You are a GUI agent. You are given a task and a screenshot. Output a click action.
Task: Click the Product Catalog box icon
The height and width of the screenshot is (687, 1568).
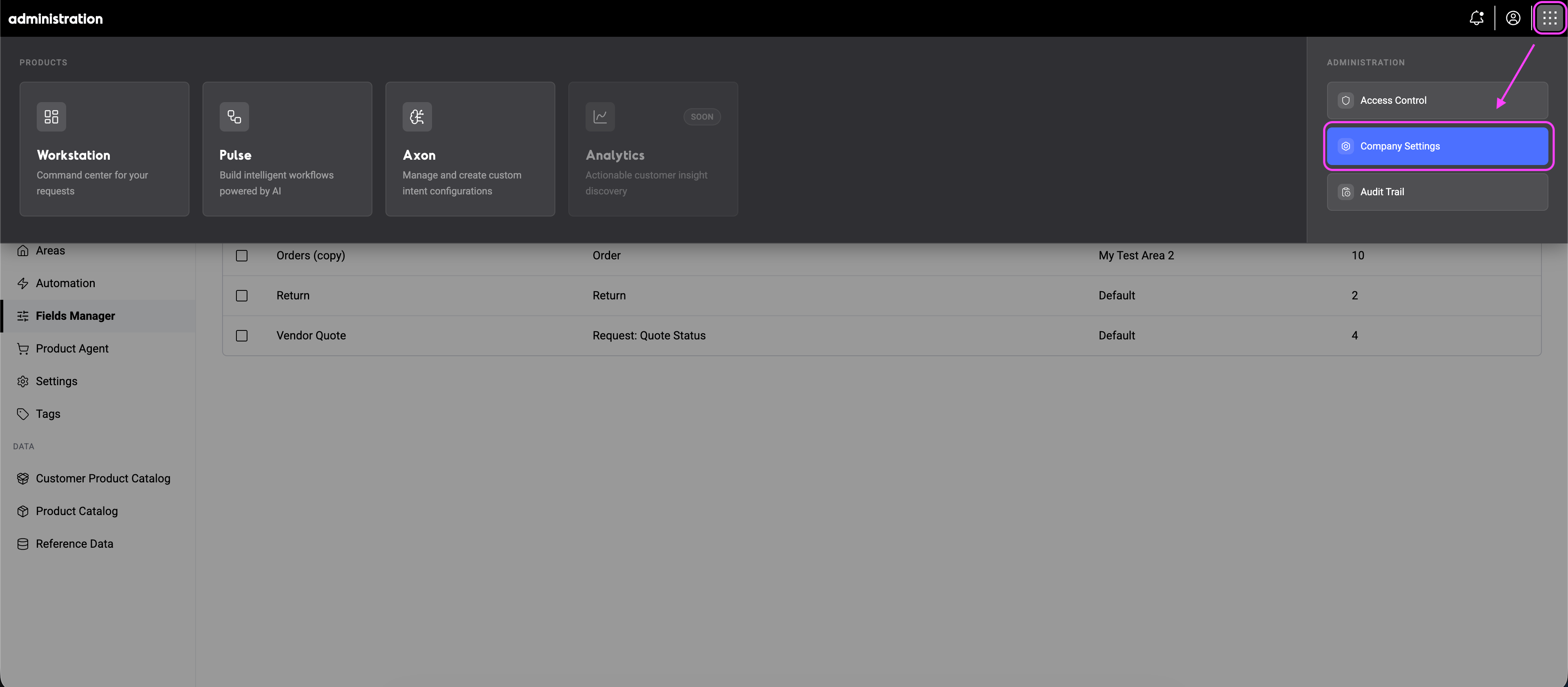[x=22, y=511]
